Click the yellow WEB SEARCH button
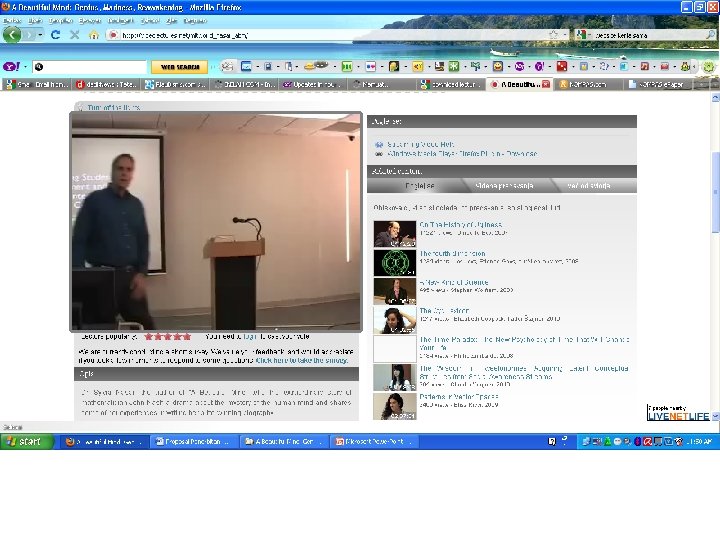720x540 pixels. click(180, 67)
